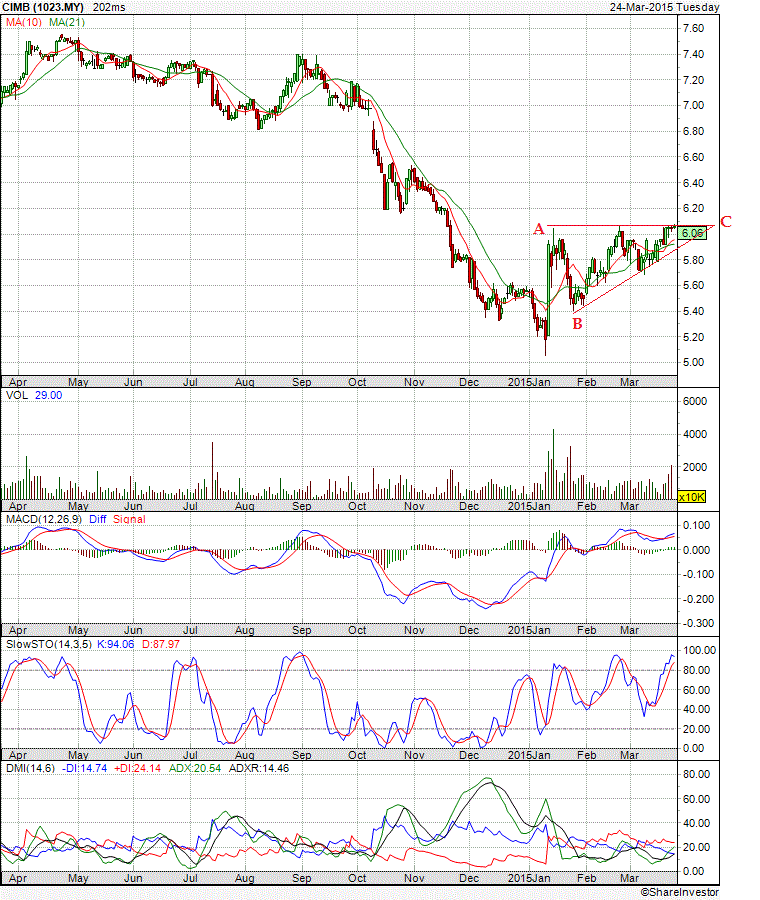
Task: Click the VOL 29.00 label
Action: point(34,395)
